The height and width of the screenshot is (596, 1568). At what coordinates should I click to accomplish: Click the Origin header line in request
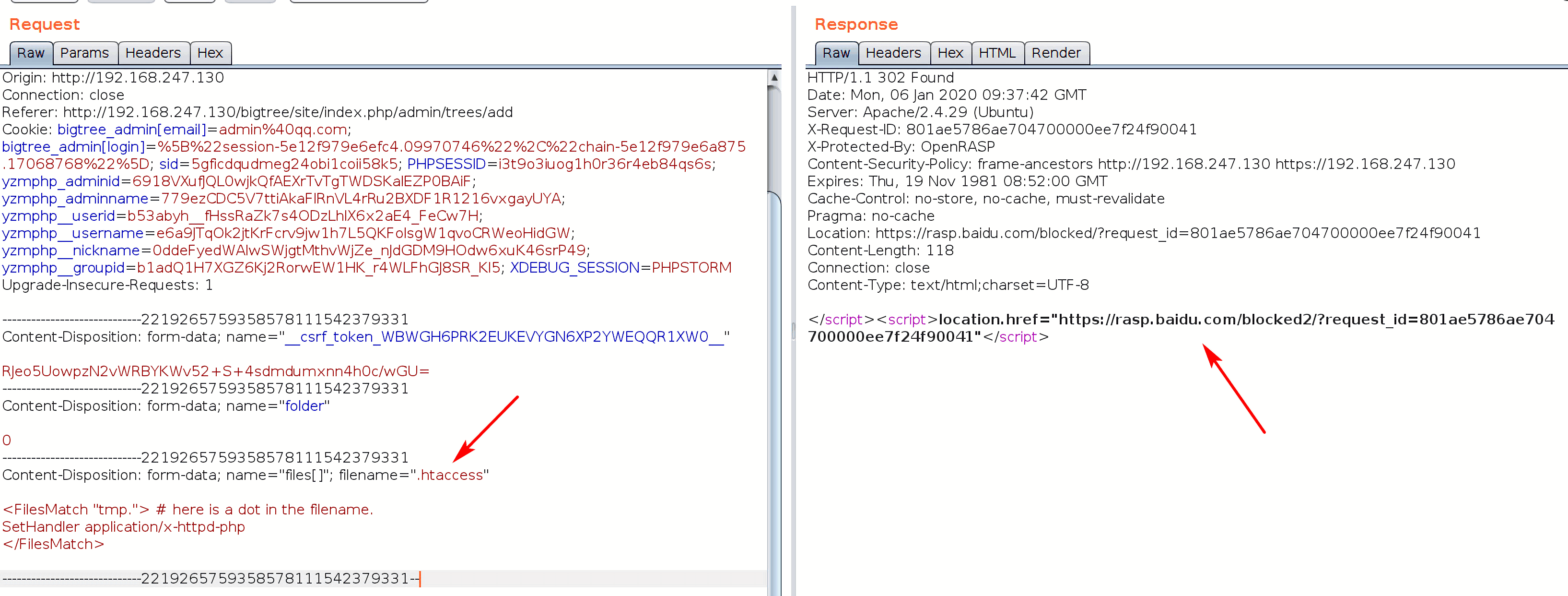click(113, 78)
